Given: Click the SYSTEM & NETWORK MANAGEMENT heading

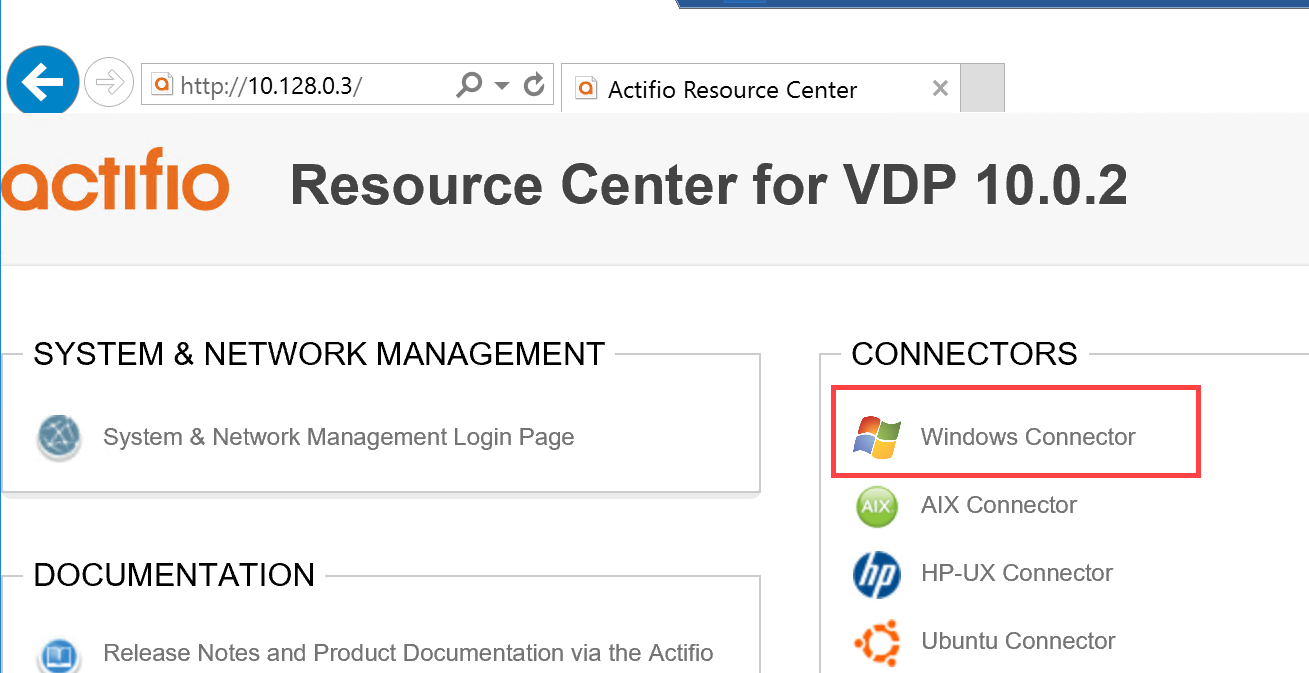Looking at the screenshot, I should click(319, 353).
